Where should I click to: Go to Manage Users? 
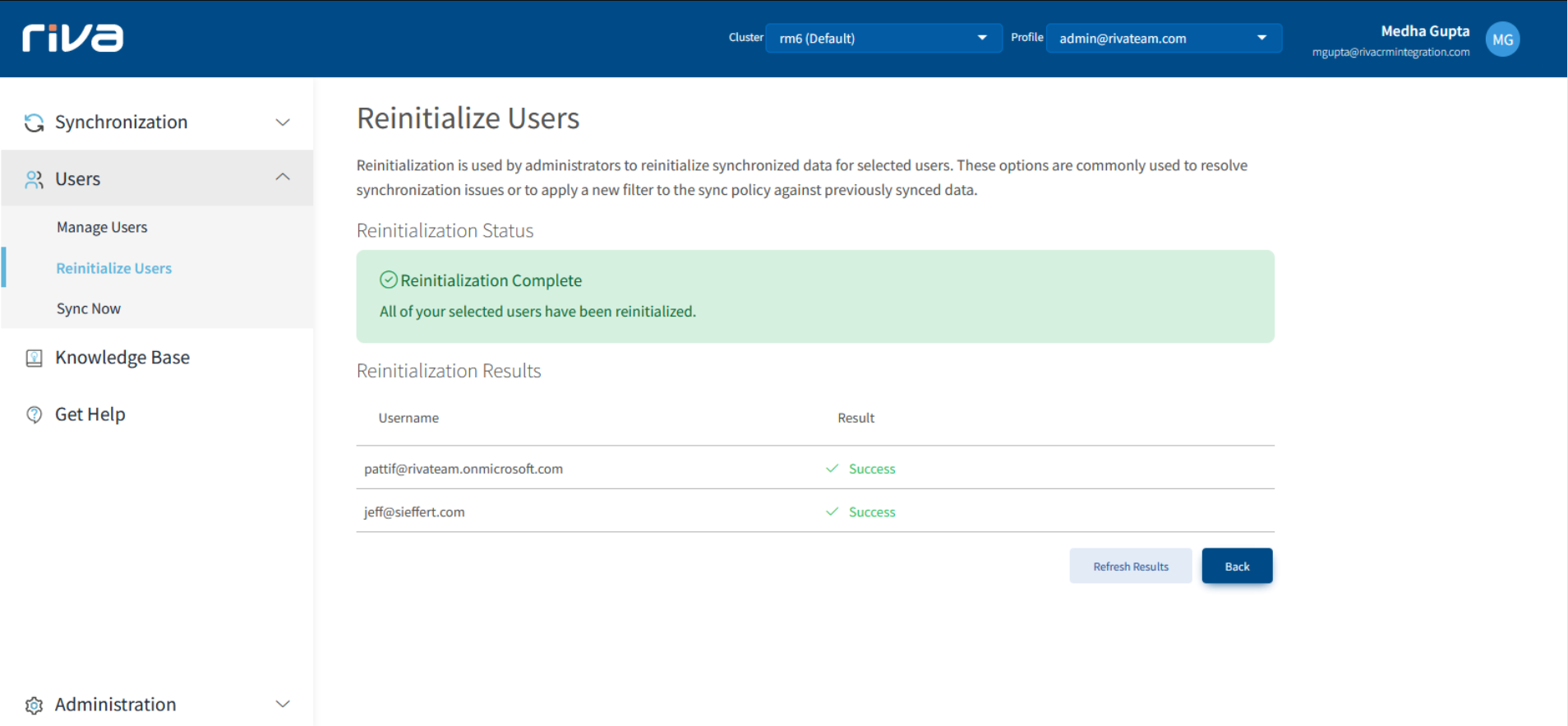click(102, 227)
